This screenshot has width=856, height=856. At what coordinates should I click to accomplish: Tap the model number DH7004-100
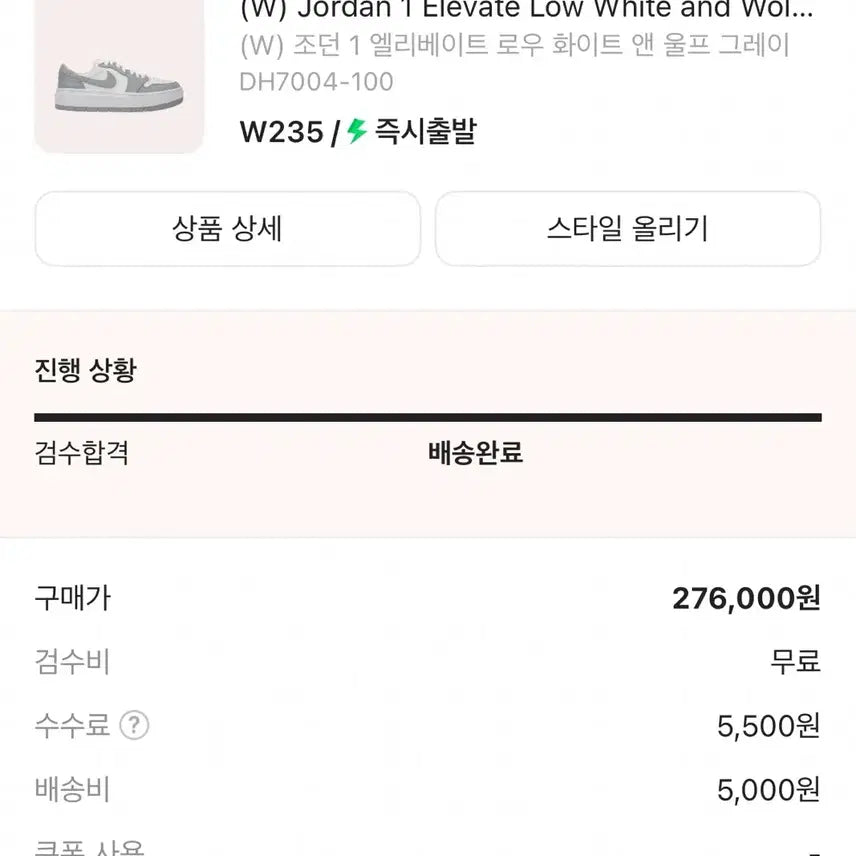317,82
